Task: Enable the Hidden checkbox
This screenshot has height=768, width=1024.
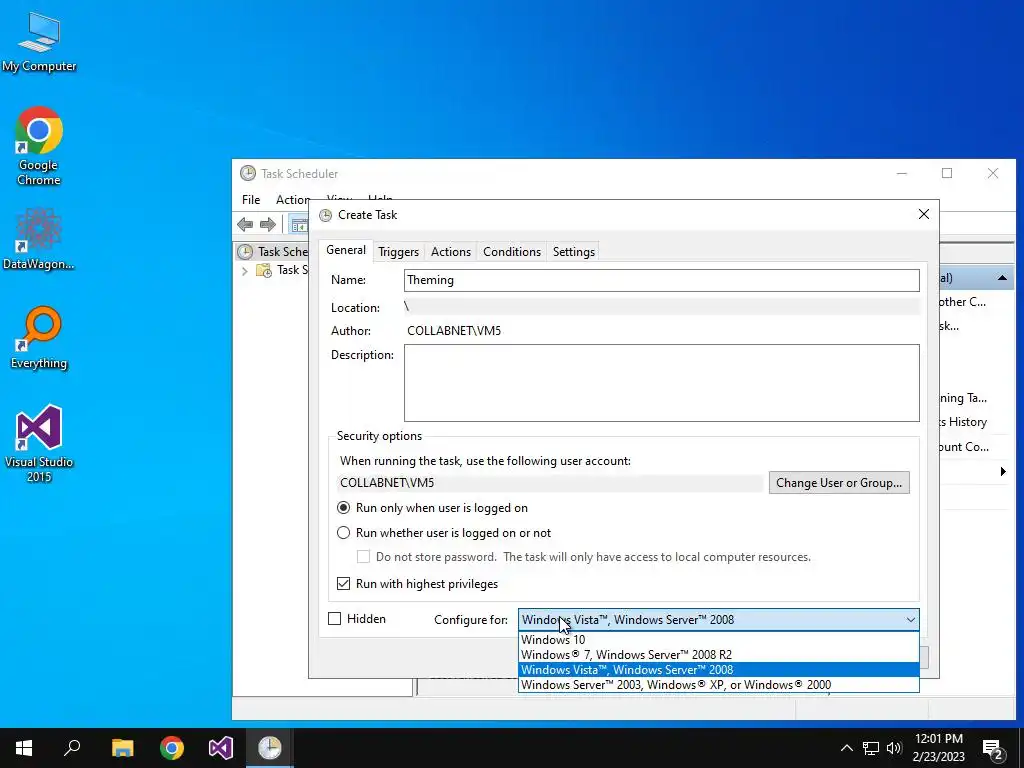Action: coord(334,619)
